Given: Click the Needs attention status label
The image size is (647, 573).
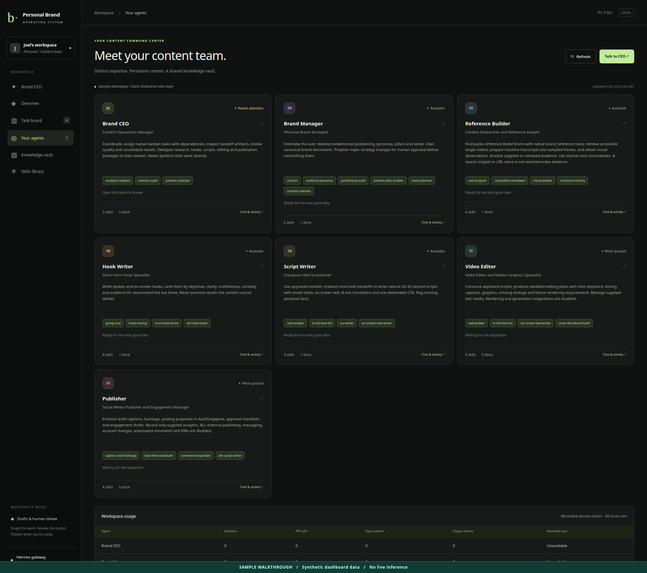Looking at the screenshot, I should 249,108.
